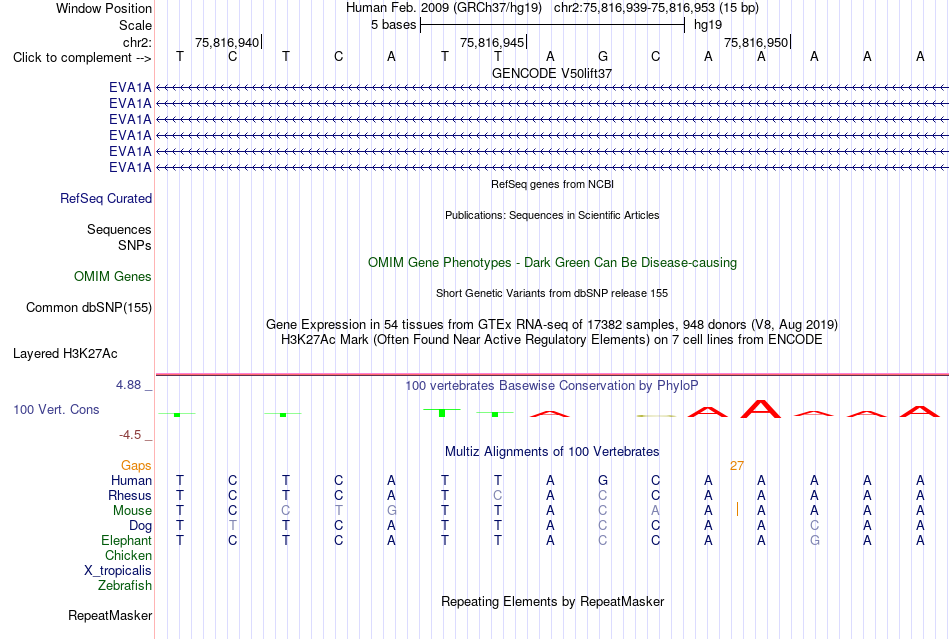Select the Zebrafish species label
Image resolution: width=950 pixels, height=639 pixels.
(125, 586)
